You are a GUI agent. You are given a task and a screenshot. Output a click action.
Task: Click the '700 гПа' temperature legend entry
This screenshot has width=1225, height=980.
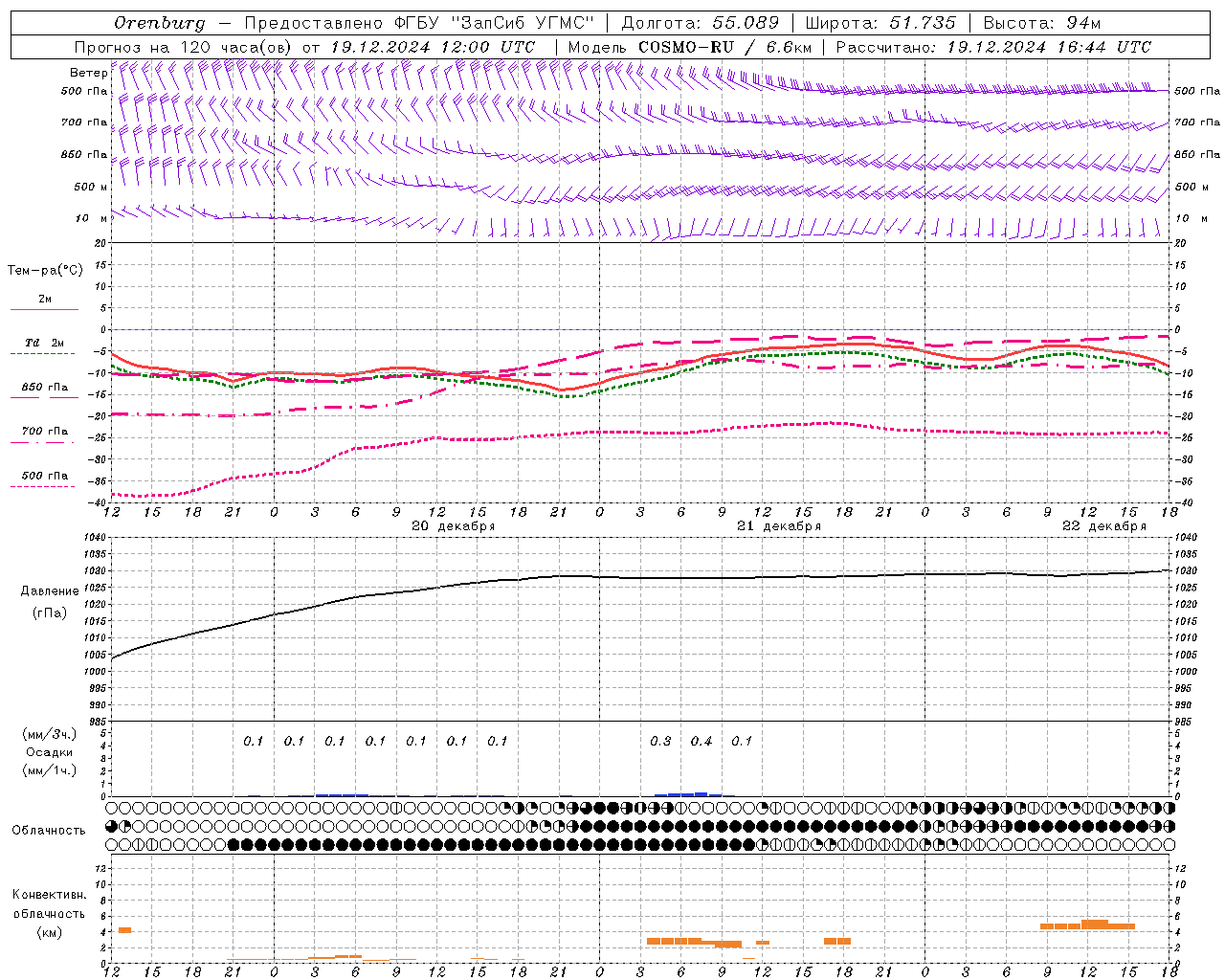click(45, 432)
